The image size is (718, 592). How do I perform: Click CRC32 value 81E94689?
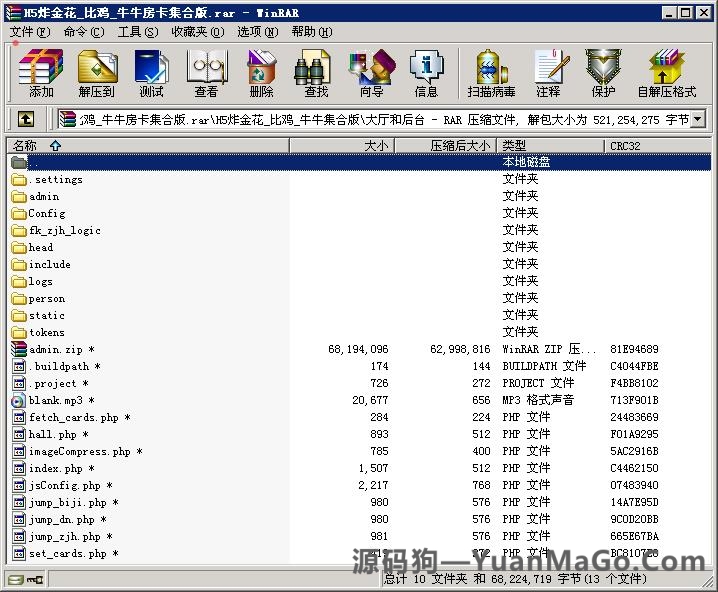(634, 349)
